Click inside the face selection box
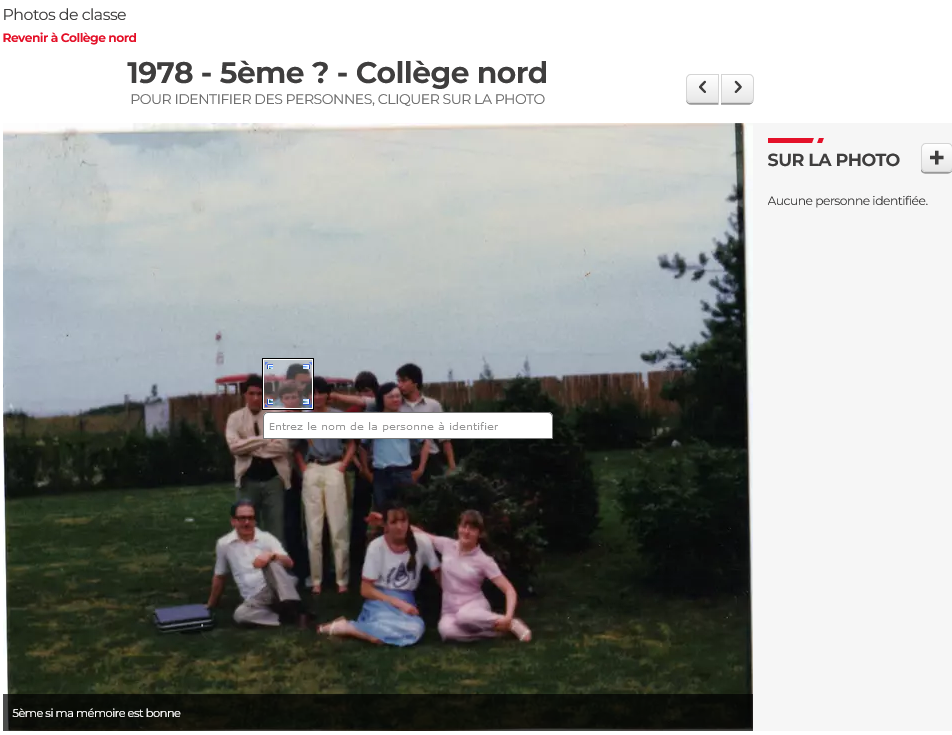The height and width of the screenshot is (735, 952). [288, 384]
